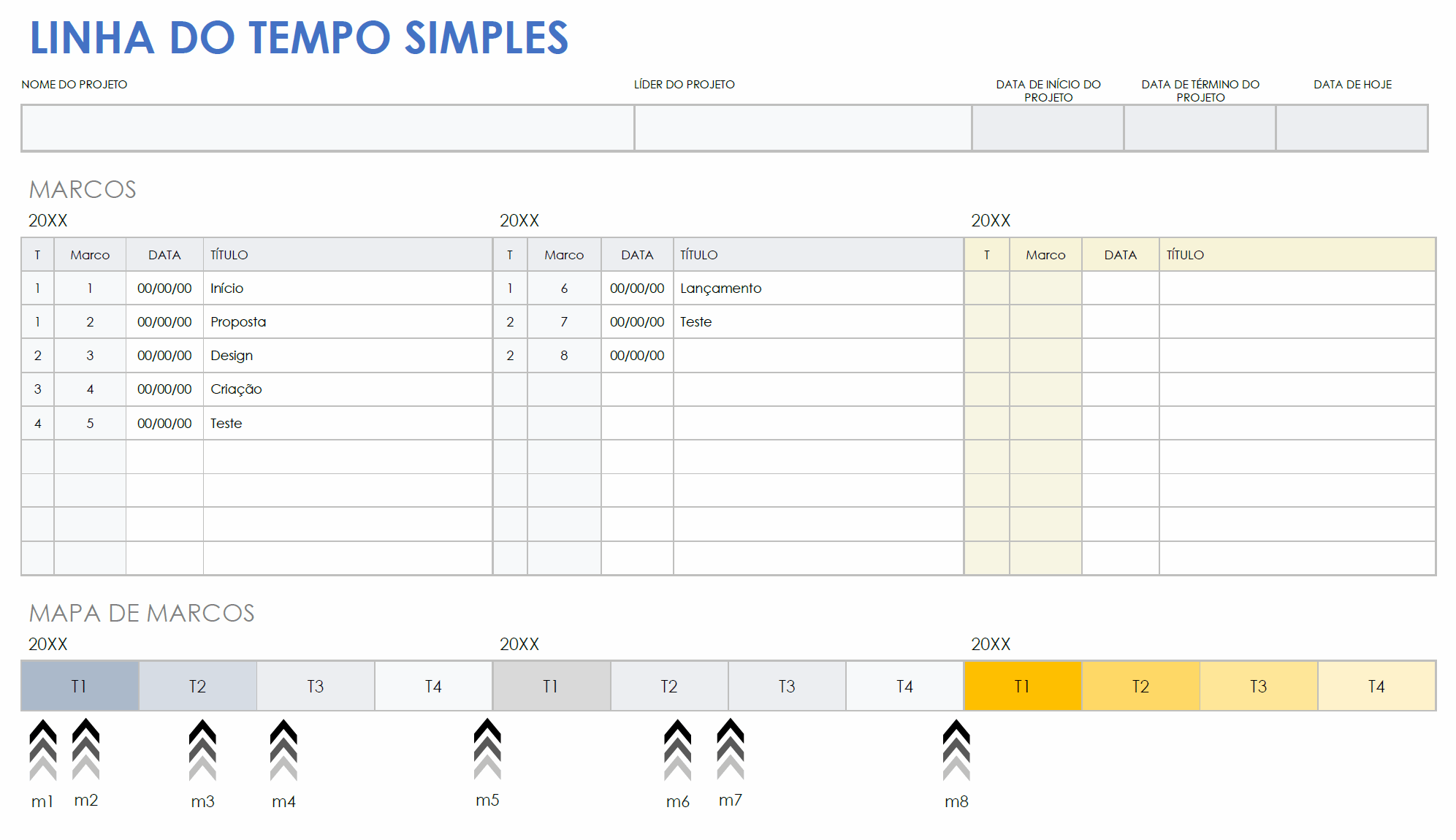1456x840 pixels.
Task: Click the 'Lançamento' title cell
Action: (x=818, y=289)
